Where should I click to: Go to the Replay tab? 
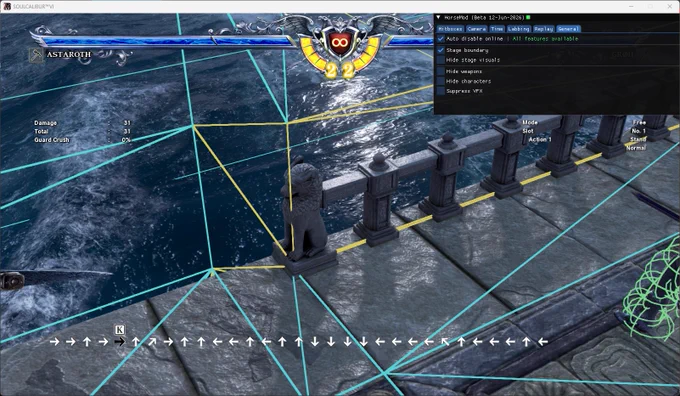543,29
